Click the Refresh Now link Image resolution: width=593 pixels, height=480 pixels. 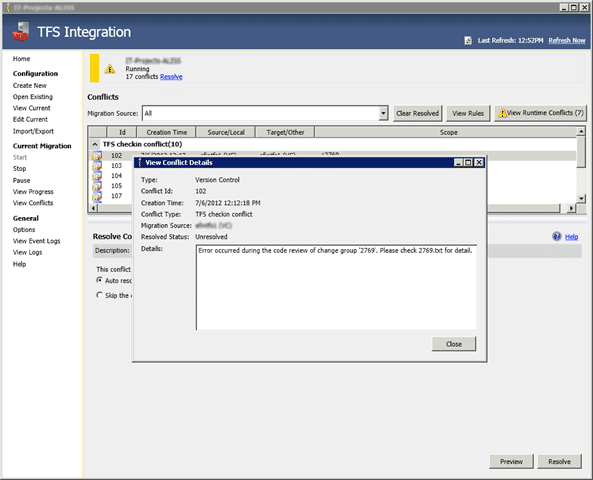(567, 40)
